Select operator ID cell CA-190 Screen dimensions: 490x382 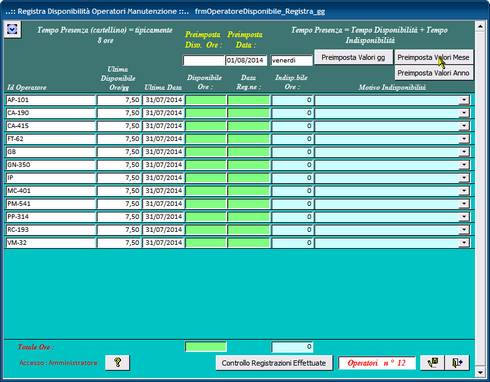pos(51,113)
